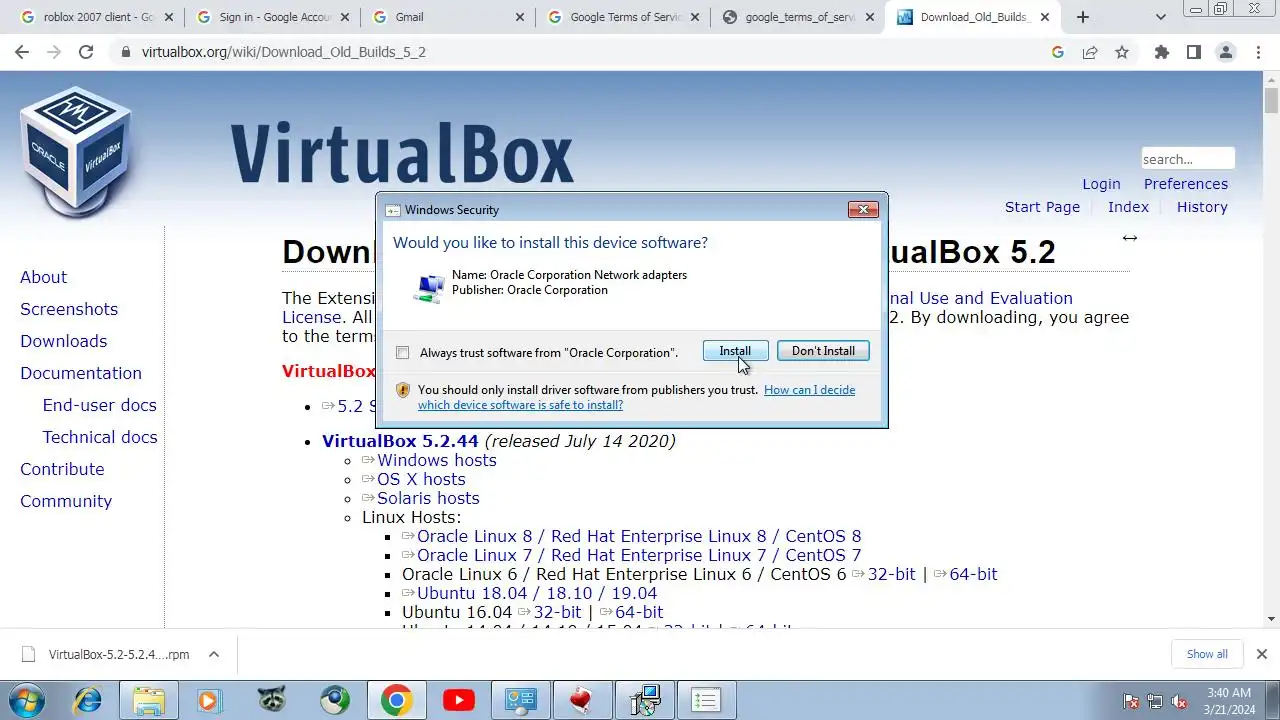The height and width of the screenshot is (720, 1280).
Task: Open tab search dropdown arrow
Action: [x=1160, y=17]
